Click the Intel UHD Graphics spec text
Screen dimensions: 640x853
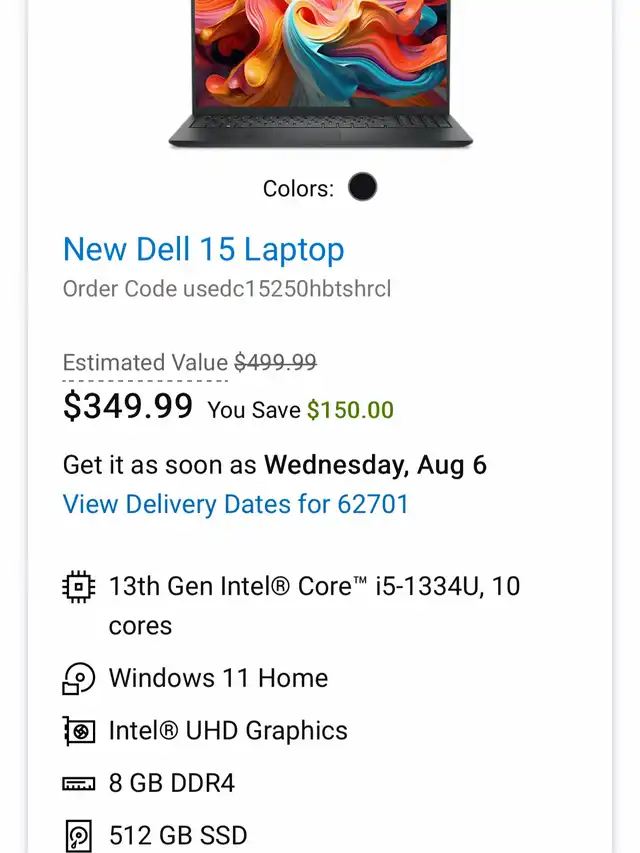pos(228,731)
